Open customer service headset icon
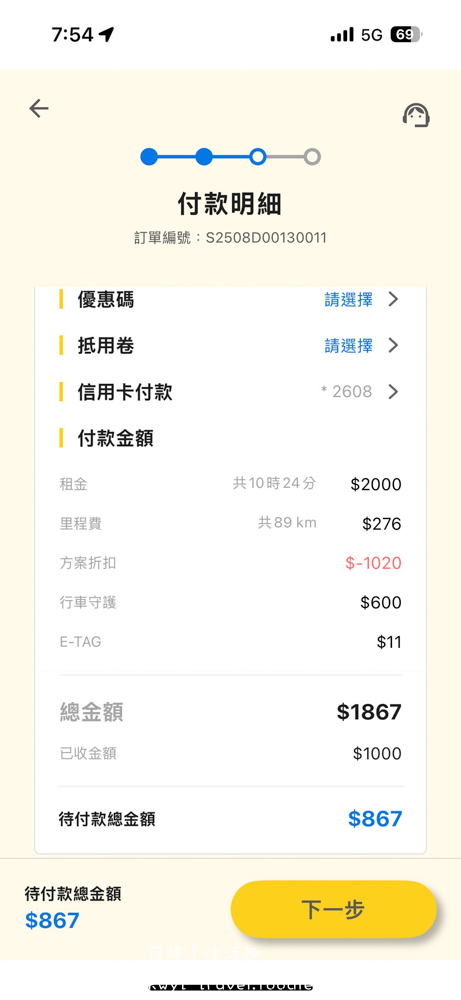The height and width of the screenshot is (1000, 461). pyautogui.click(x=416, y=115)
